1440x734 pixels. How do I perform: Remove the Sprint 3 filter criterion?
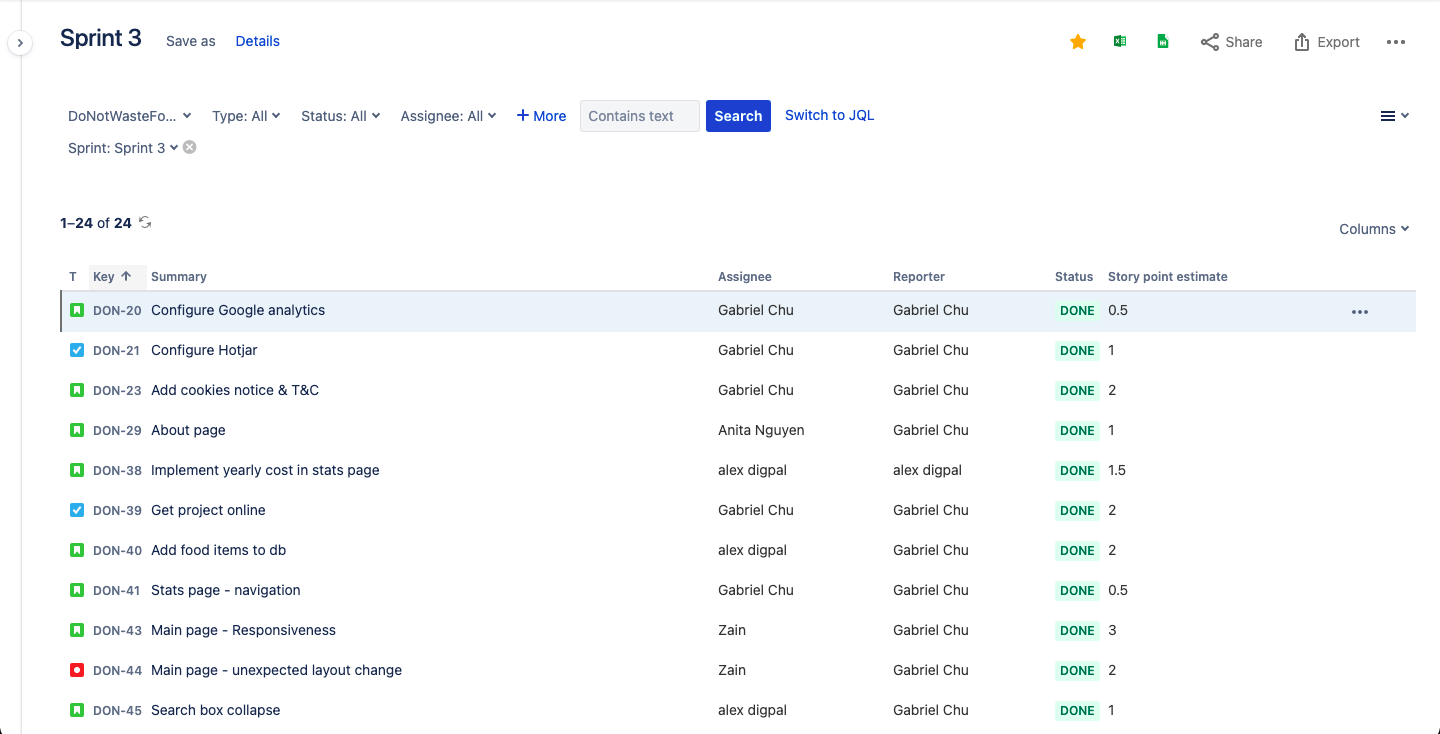coord(190,147)
